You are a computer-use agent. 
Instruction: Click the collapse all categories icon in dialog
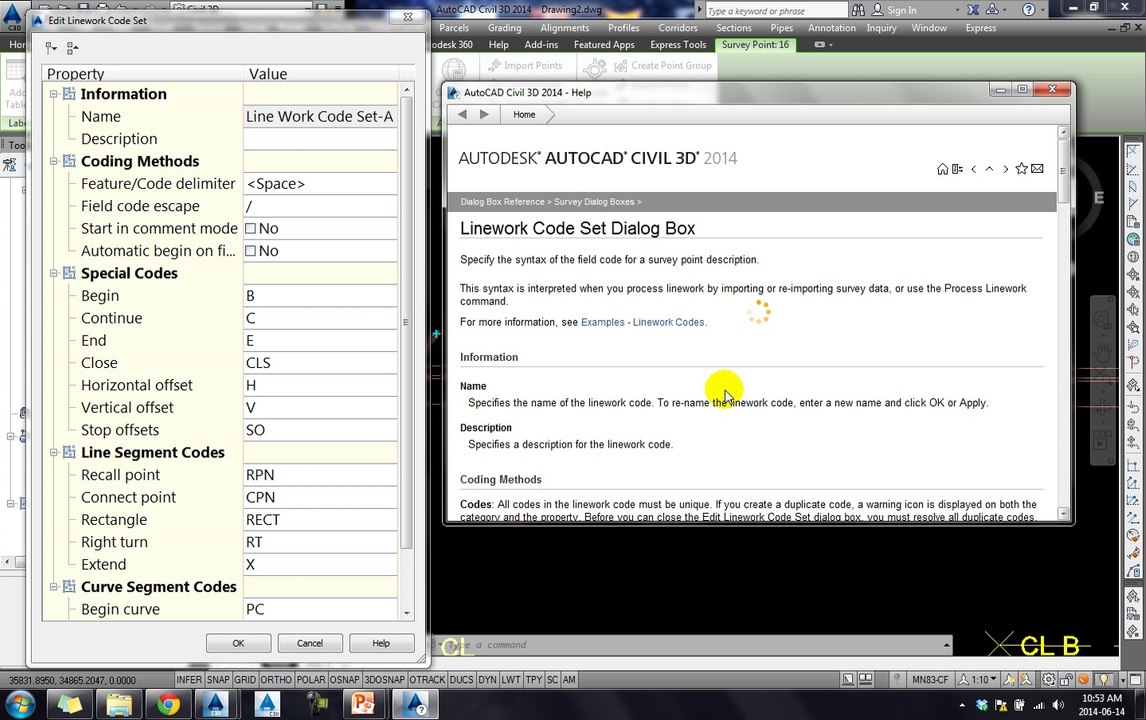coord(72,48)
